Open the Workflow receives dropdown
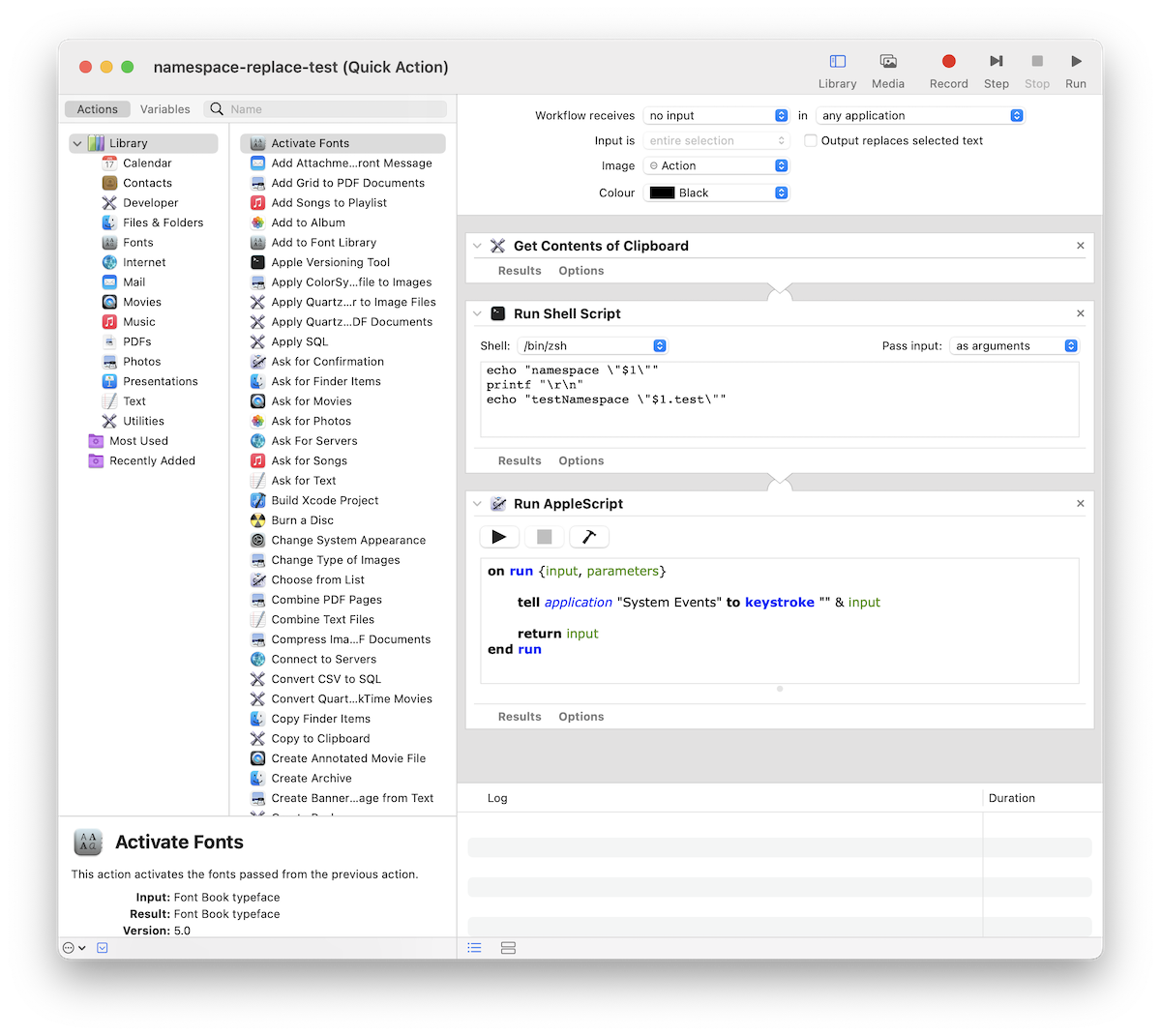1161x1036 pixels. coord(716,115)
